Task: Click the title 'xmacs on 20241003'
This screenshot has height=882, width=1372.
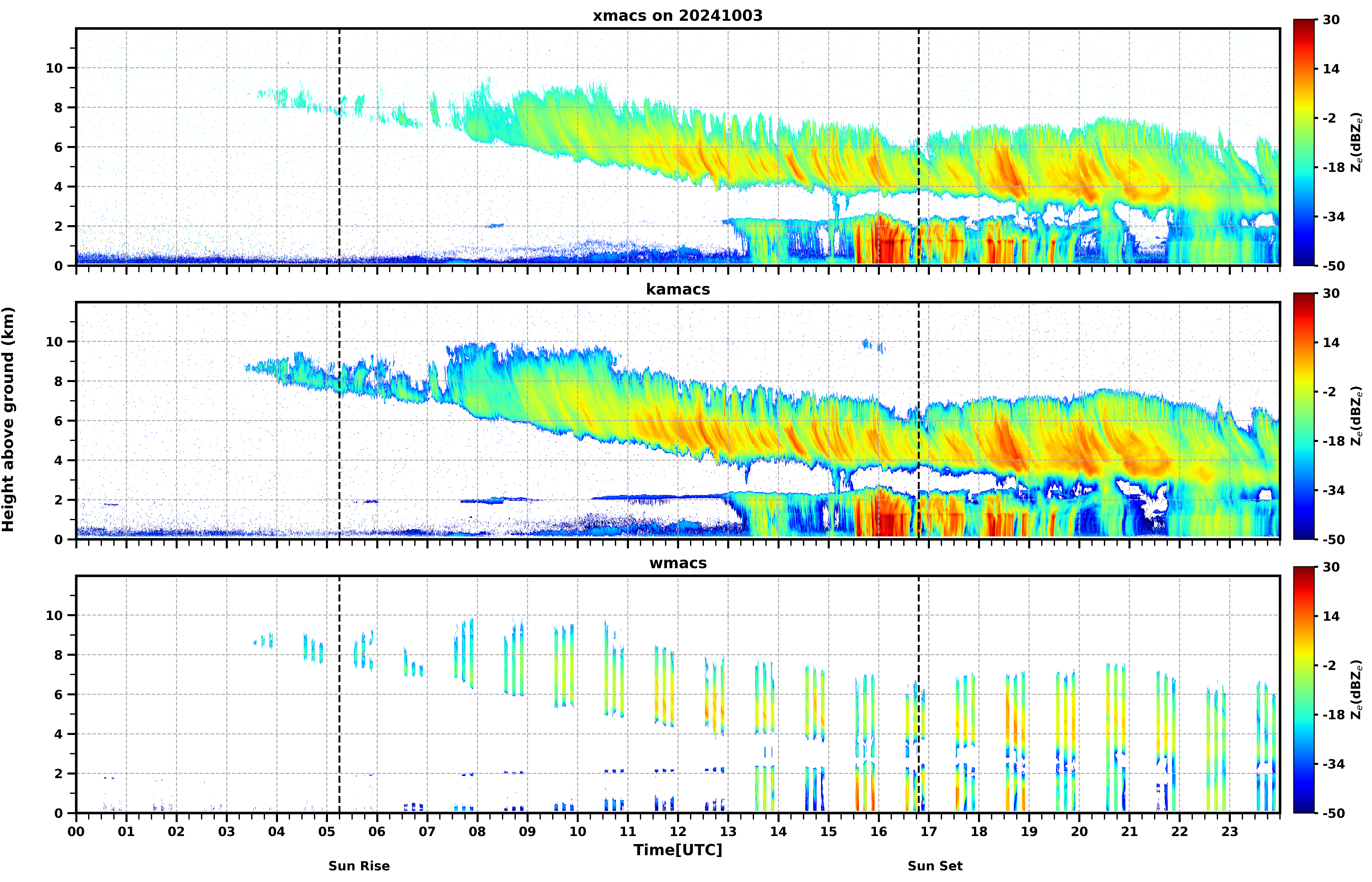Action: point(678,16)
